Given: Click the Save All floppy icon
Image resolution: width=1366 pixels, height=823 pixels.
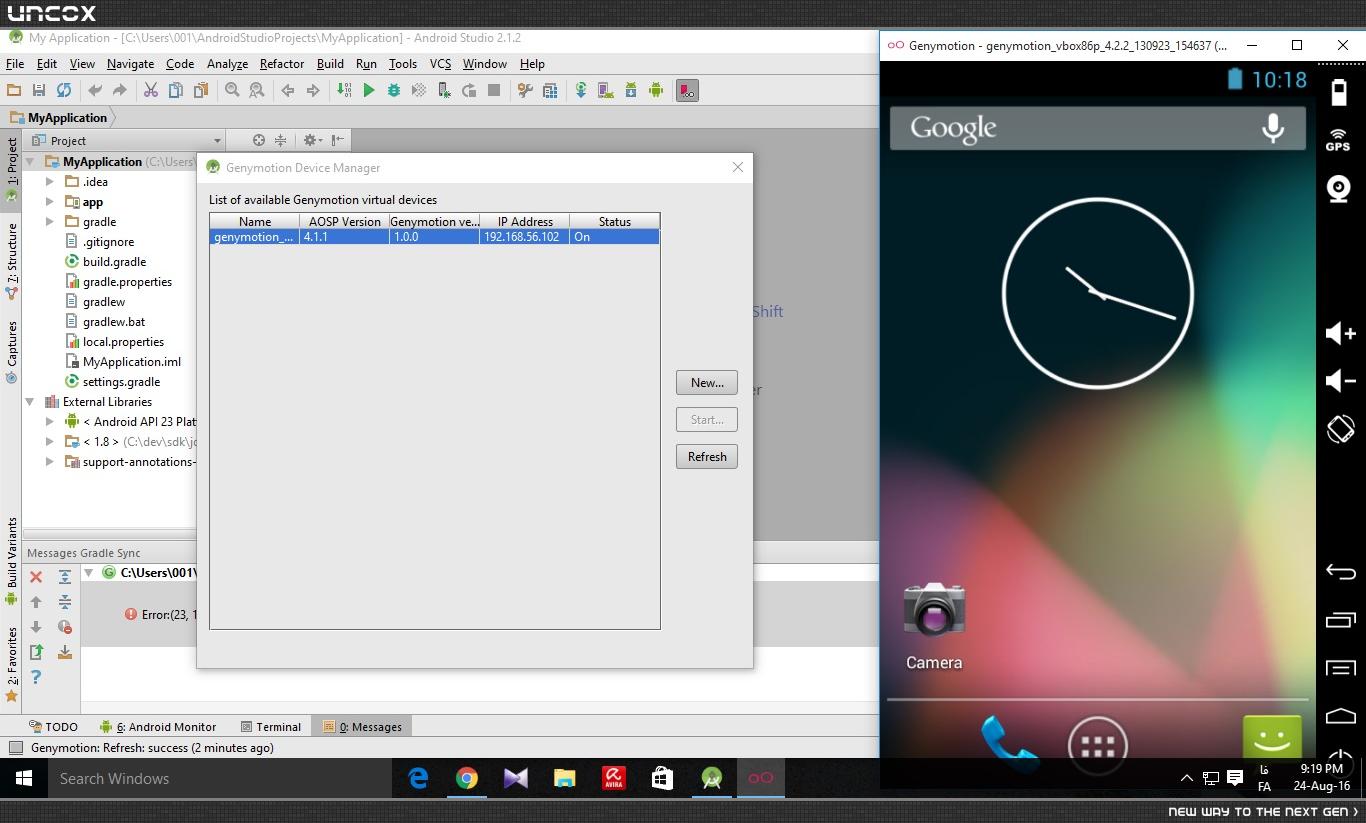Looking at the screenshot, I should pyautogui.click(x=39, y=90).
